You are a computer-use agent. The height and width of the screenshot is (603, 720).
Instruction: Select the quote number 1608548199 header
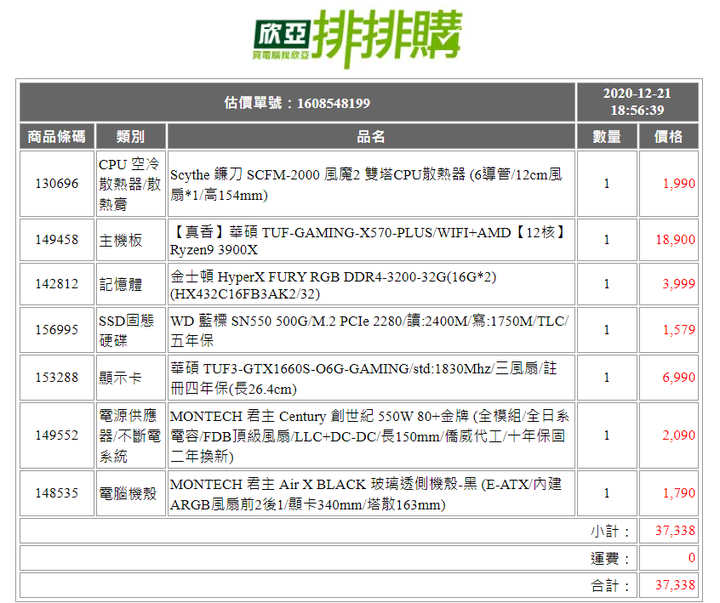pos(297,102)
